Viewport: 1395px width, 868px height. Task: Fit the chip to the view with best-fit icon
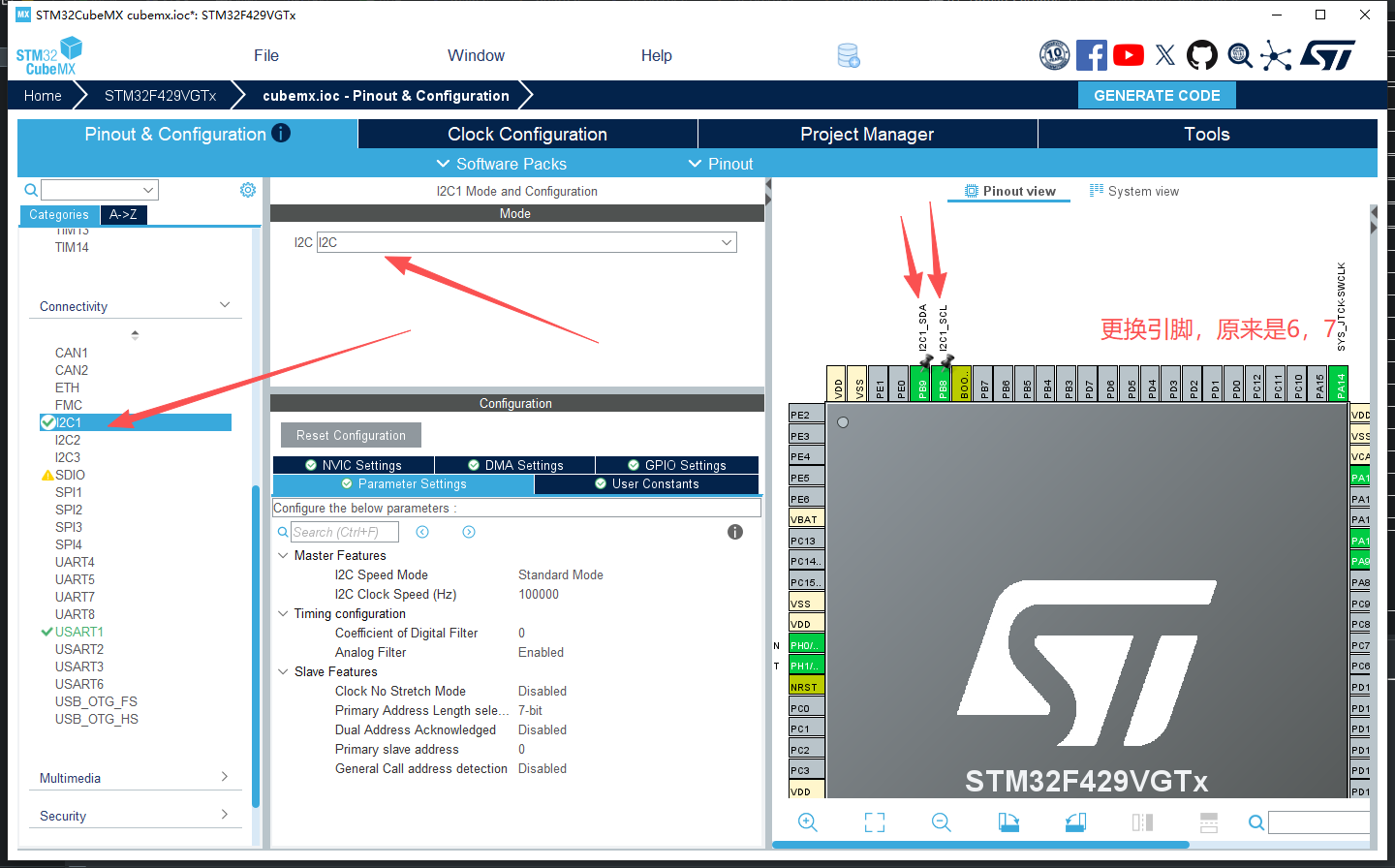point(875,822)
